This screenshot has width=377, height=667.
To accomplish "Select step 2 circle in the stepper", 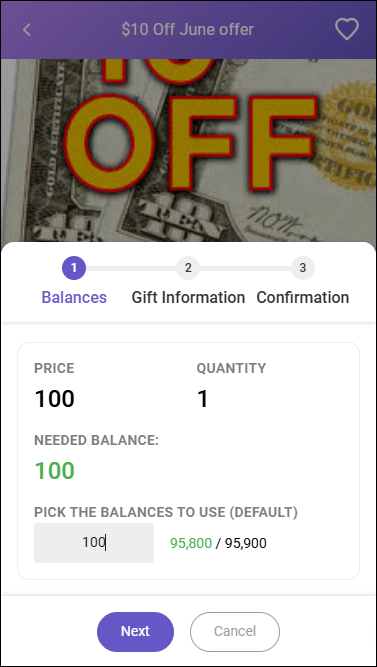I will click(x=188, y=268).
